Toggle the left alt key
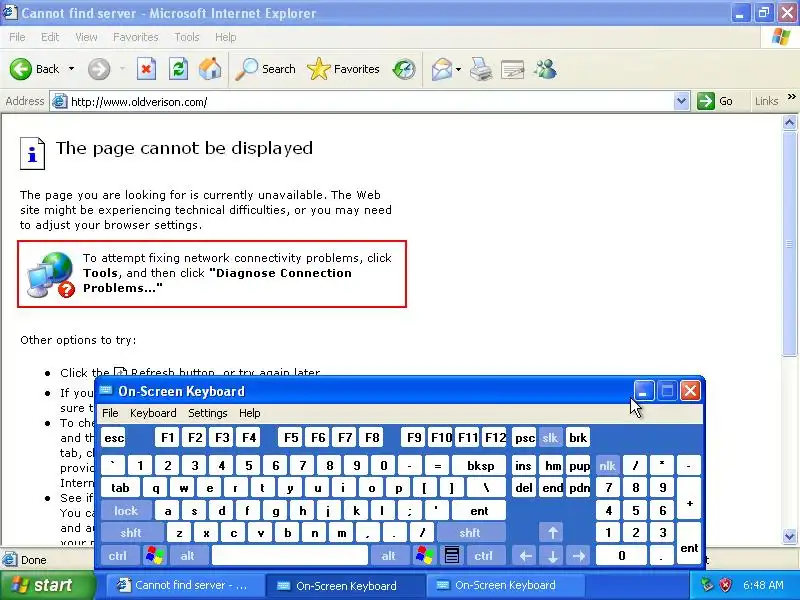Viewport: 800px width, 600px height. pyautogui.click(x=188, y=555)
